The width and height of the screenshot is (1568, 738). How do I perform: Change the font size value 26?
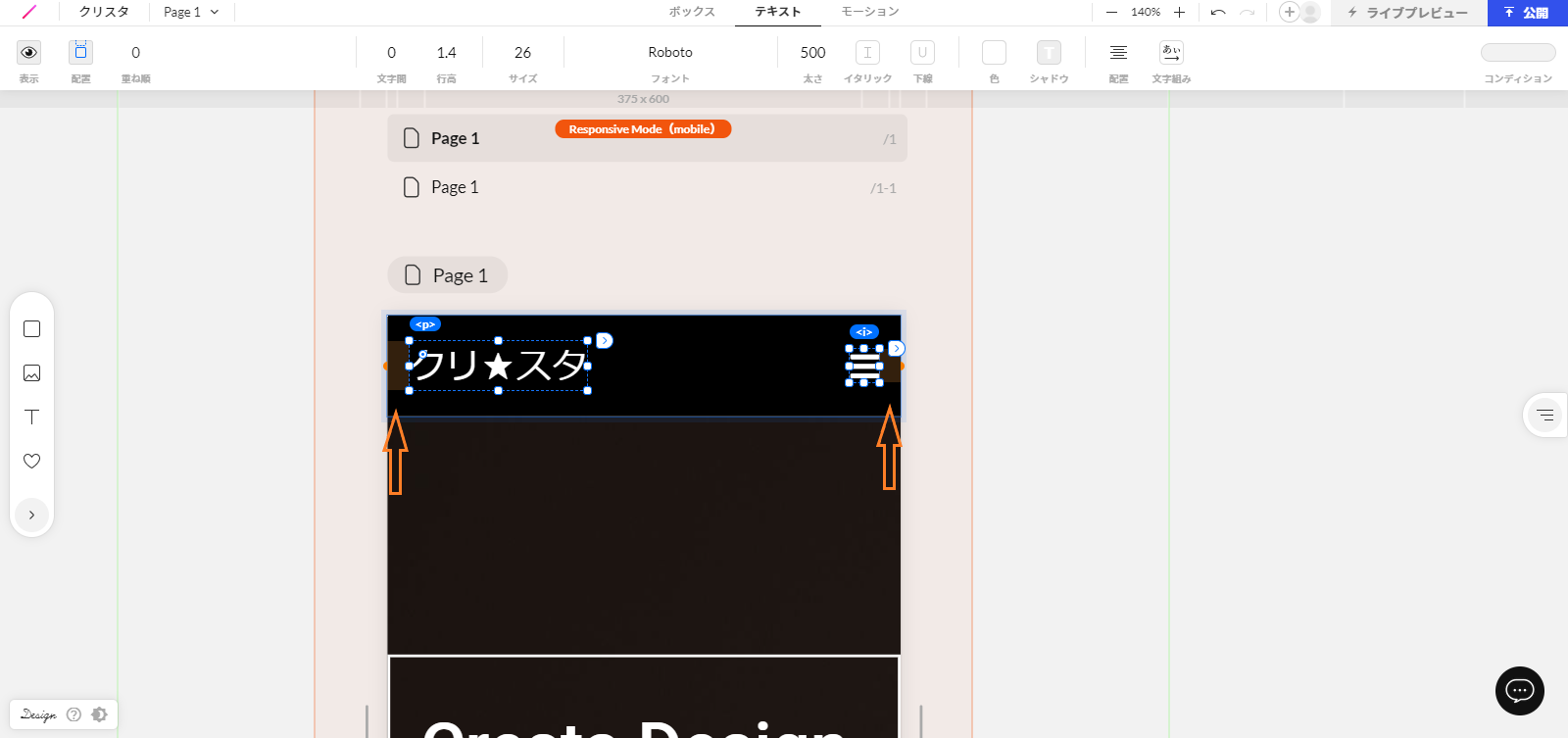coord(523,53)
